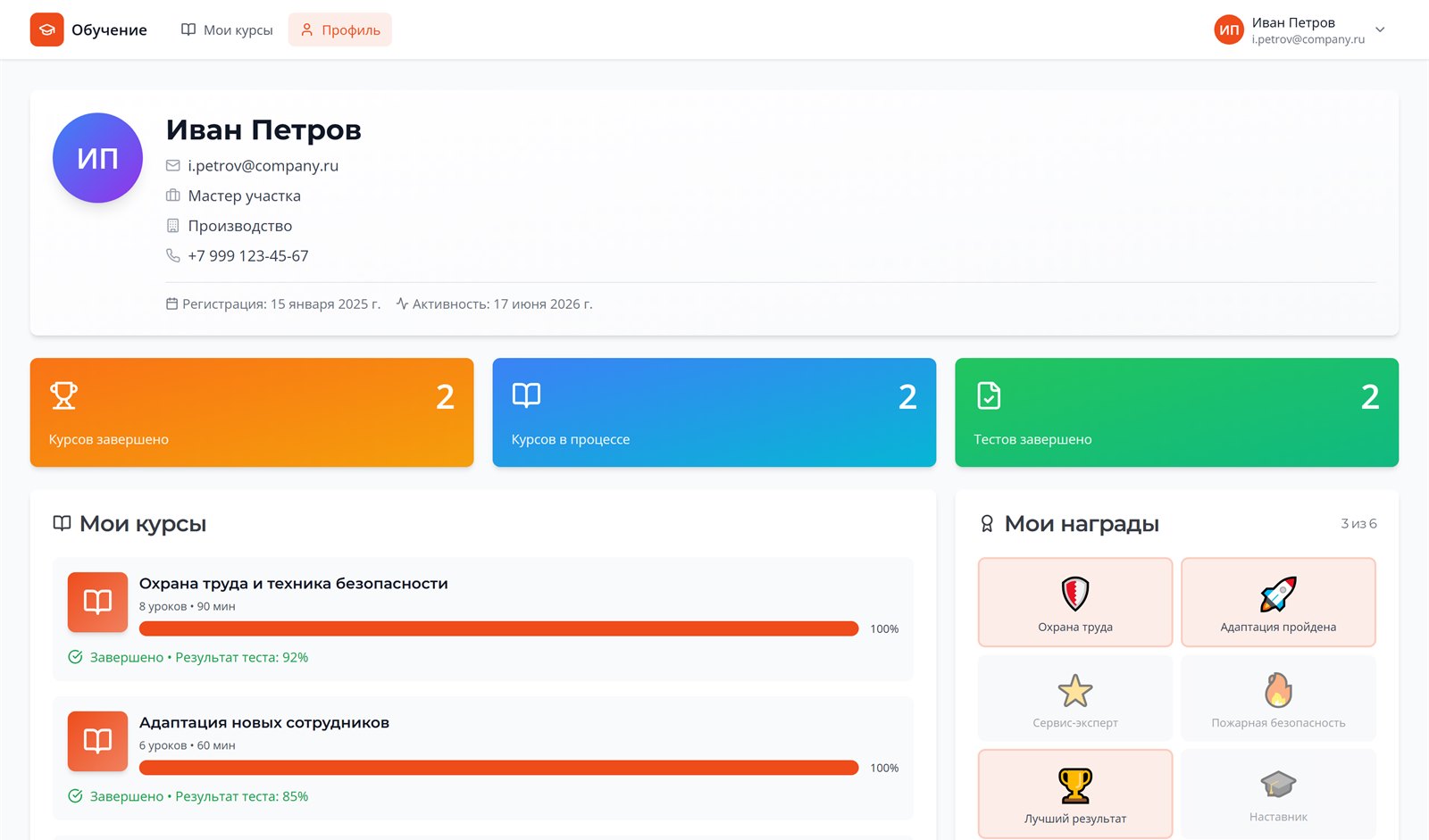Click the Иван Петров profile heading
The image size is (1429, 840).
coord(263,129)
